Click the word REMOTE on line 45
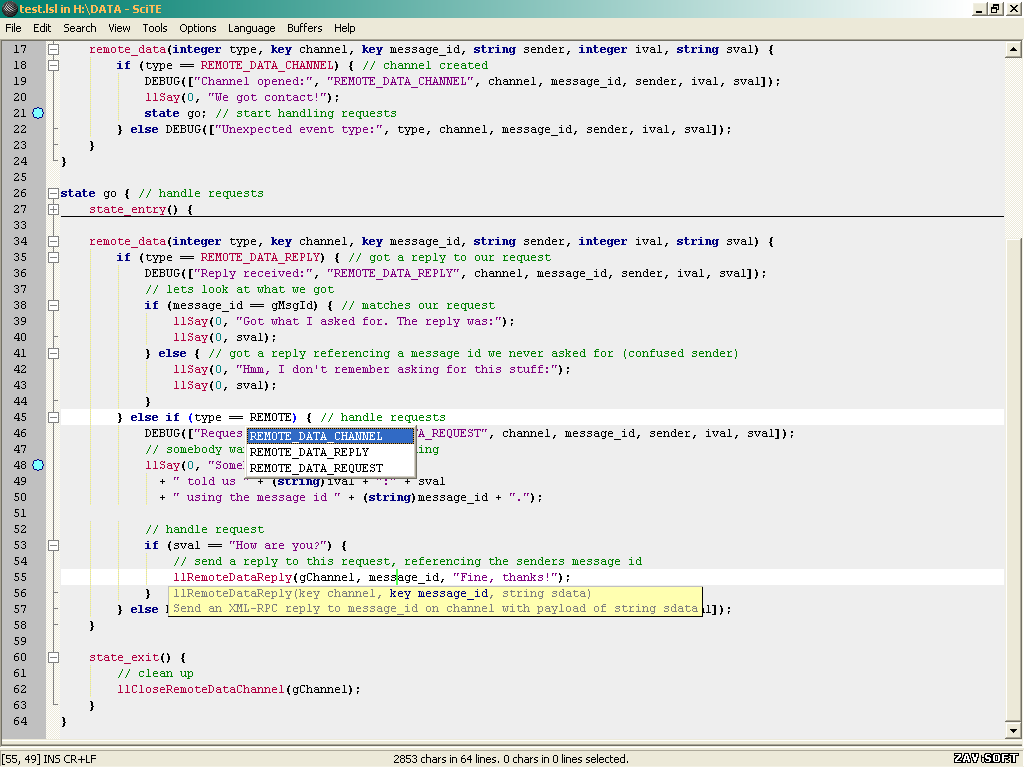 coord(270,417)
